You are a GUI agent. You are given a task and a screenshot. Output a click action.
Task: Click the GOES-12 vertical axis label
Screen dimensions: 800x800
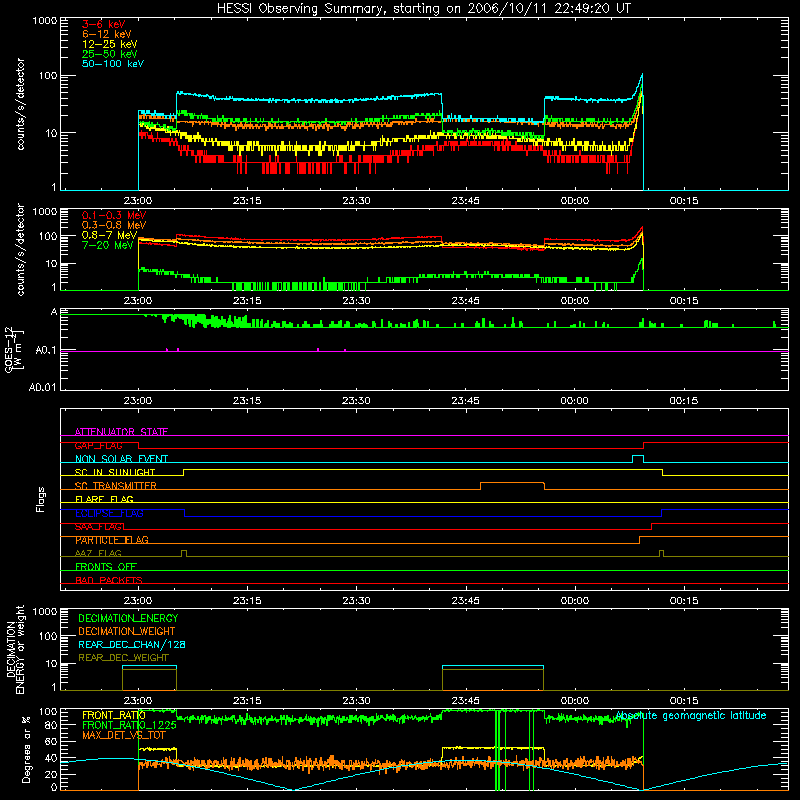click(13, 349)
